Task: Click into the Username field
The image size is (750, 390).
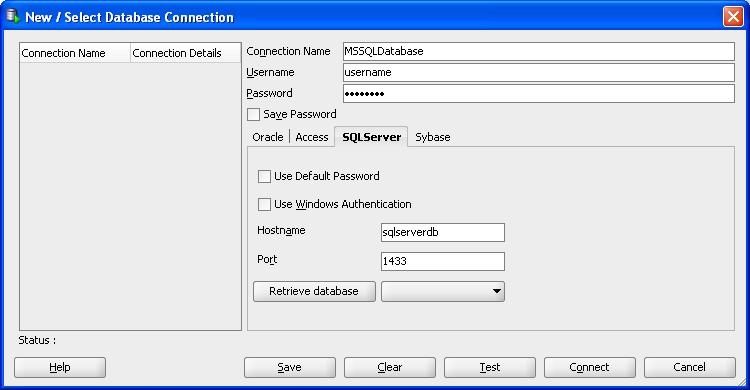Action: click(x=539, y=73)
